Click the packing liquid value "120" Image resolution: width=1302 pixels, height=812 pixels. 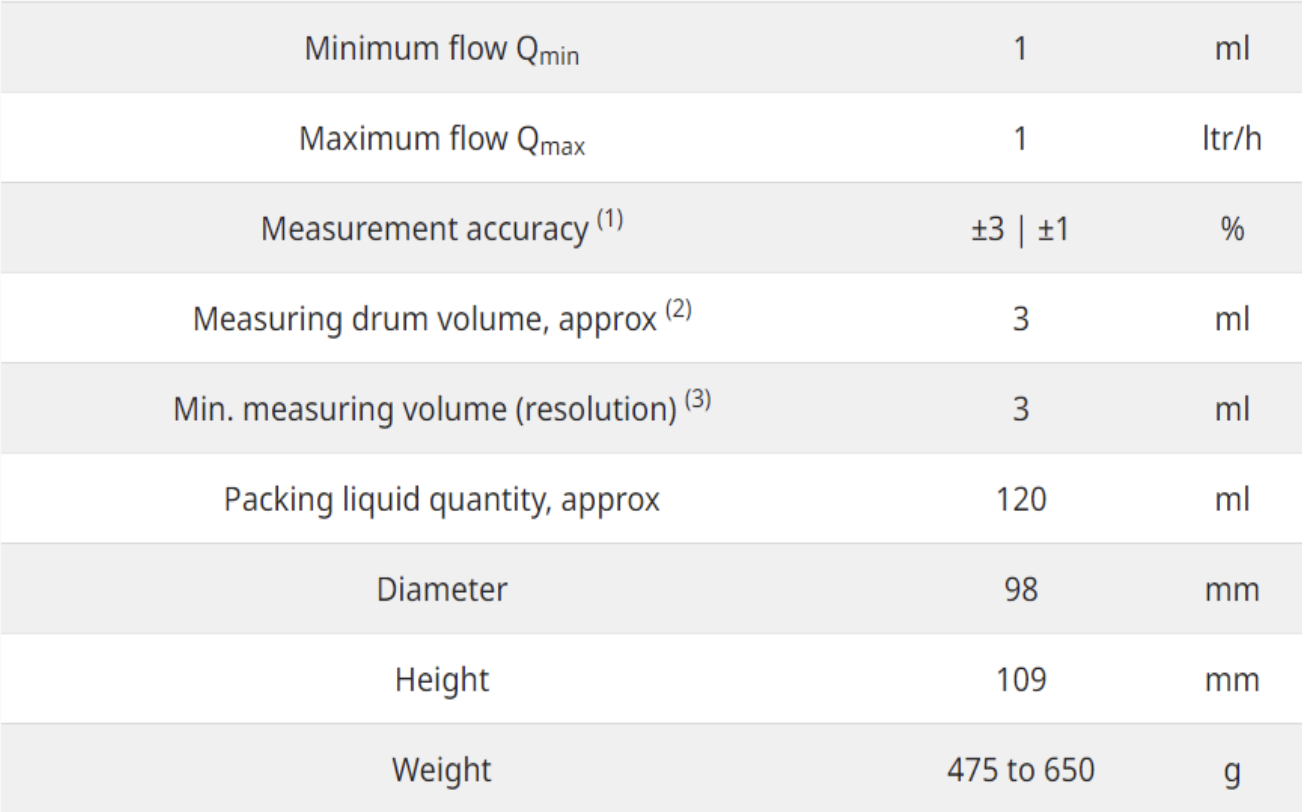1020,499
